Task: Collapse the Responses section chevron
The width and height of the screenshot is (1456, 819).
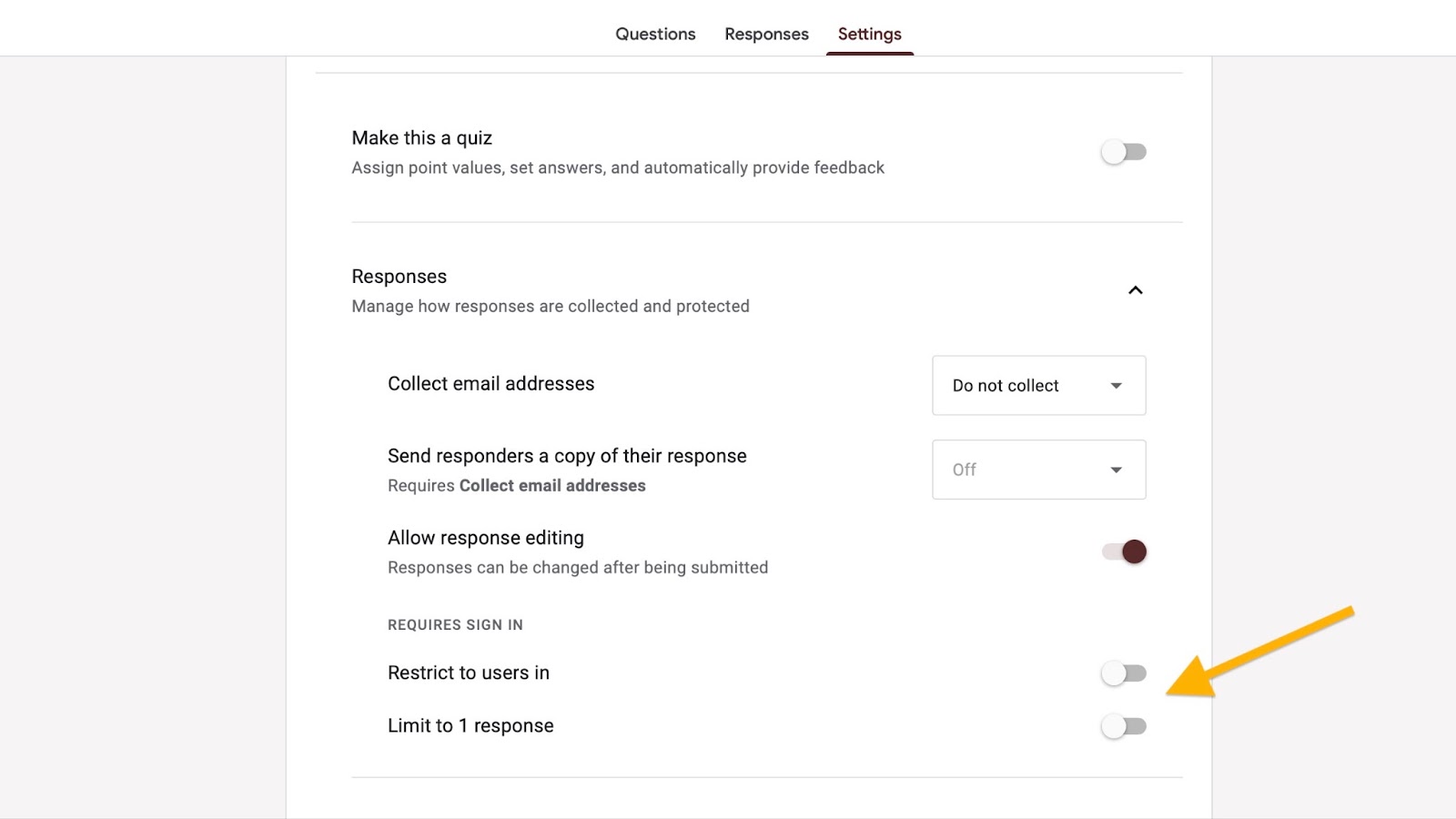Action: [1135, 290]
